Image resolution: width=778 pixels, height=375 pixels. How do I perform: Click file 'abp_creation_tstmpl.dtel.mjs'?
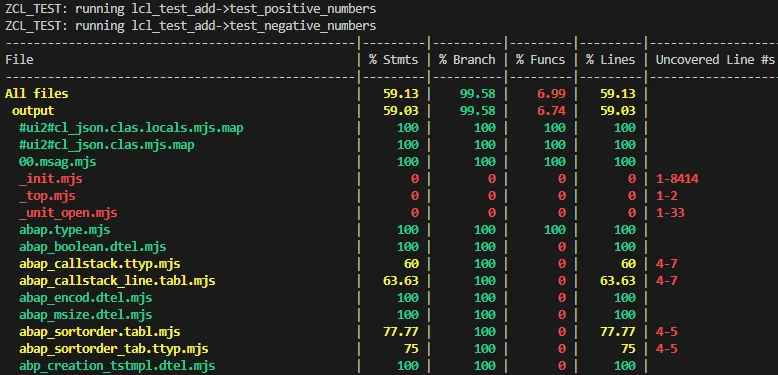pyautogui.click(x=117, y=366)
